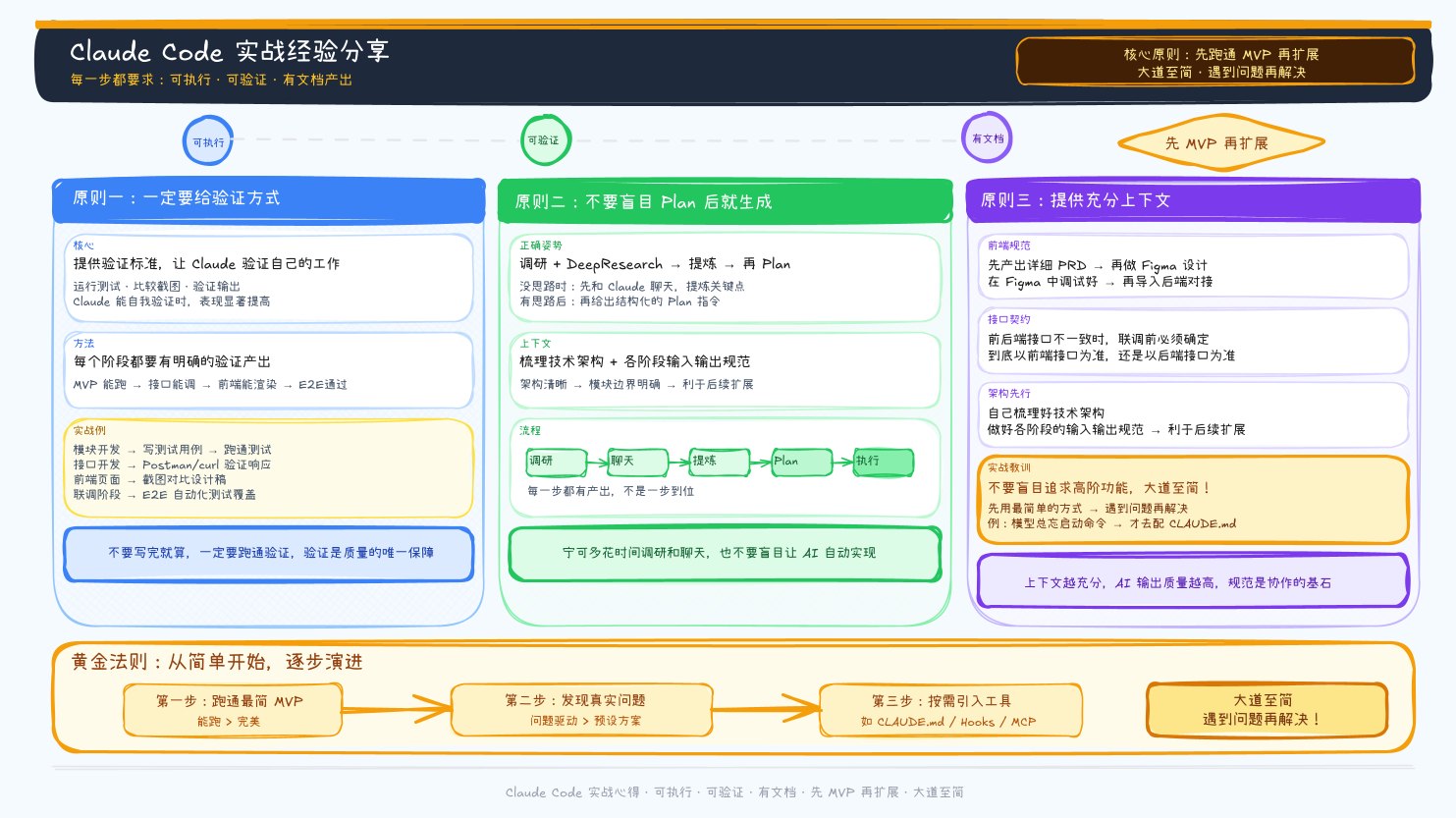Click "例：模型总忘启动命令 → 才去配 CLAUDE.md"
This screenshot has width=1456, height=818.
1112,524
